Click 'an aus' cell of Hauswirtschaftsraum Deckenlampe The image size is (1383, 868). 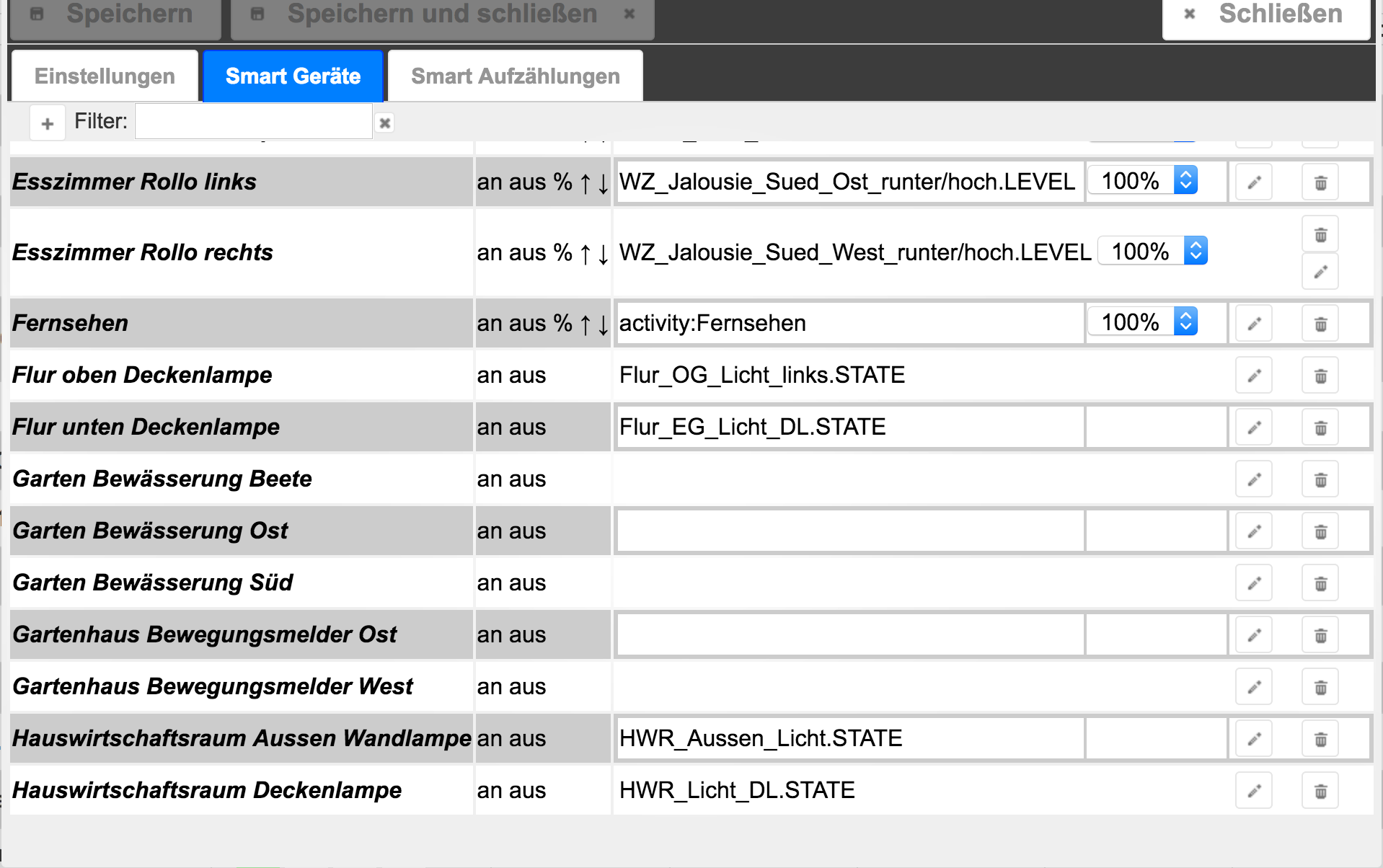click(543, 790)
